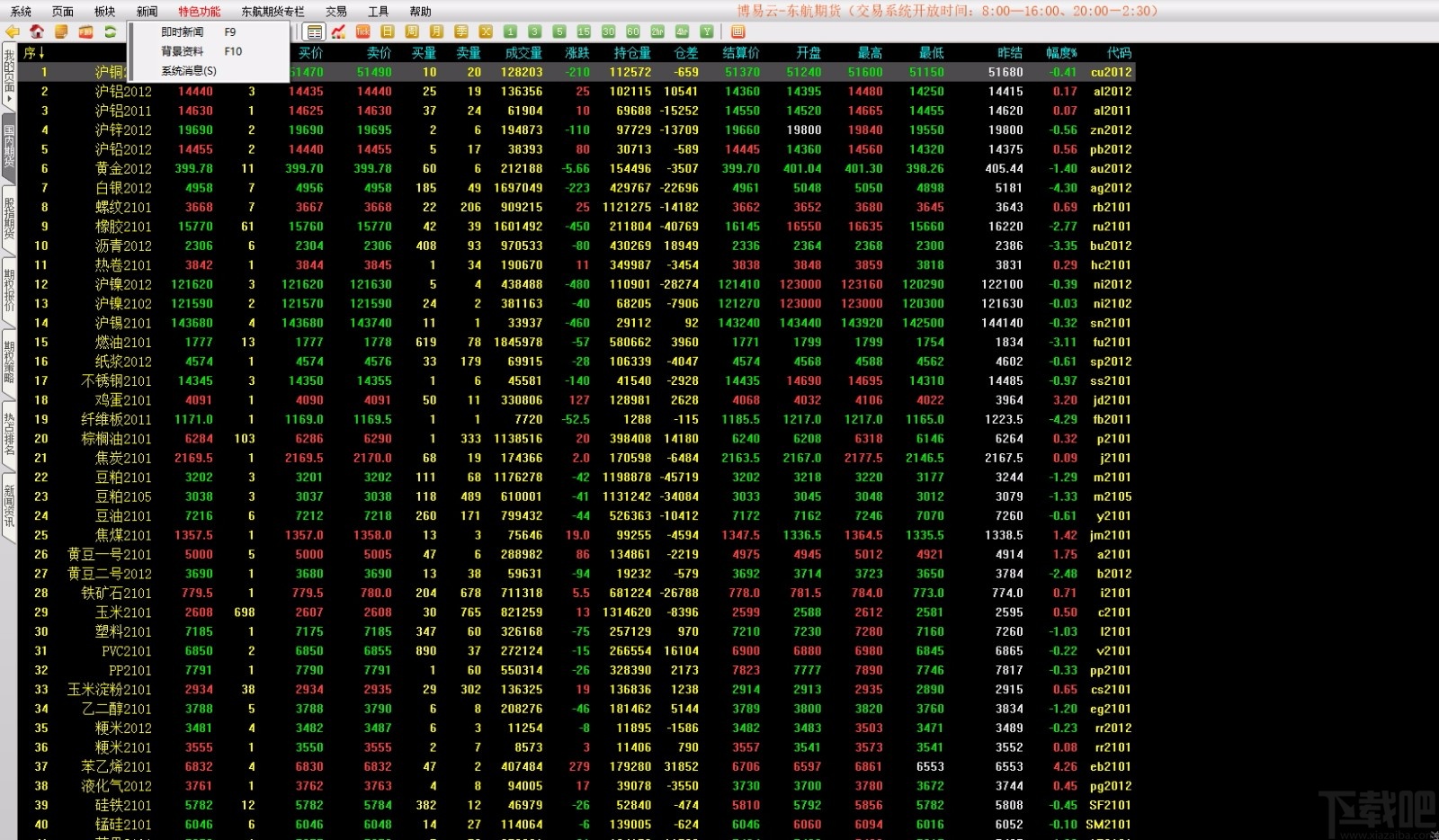This screenshot has height=840, width=1439.
Task: Select the 3-minute period icon
Action: (x=534, y=31)
